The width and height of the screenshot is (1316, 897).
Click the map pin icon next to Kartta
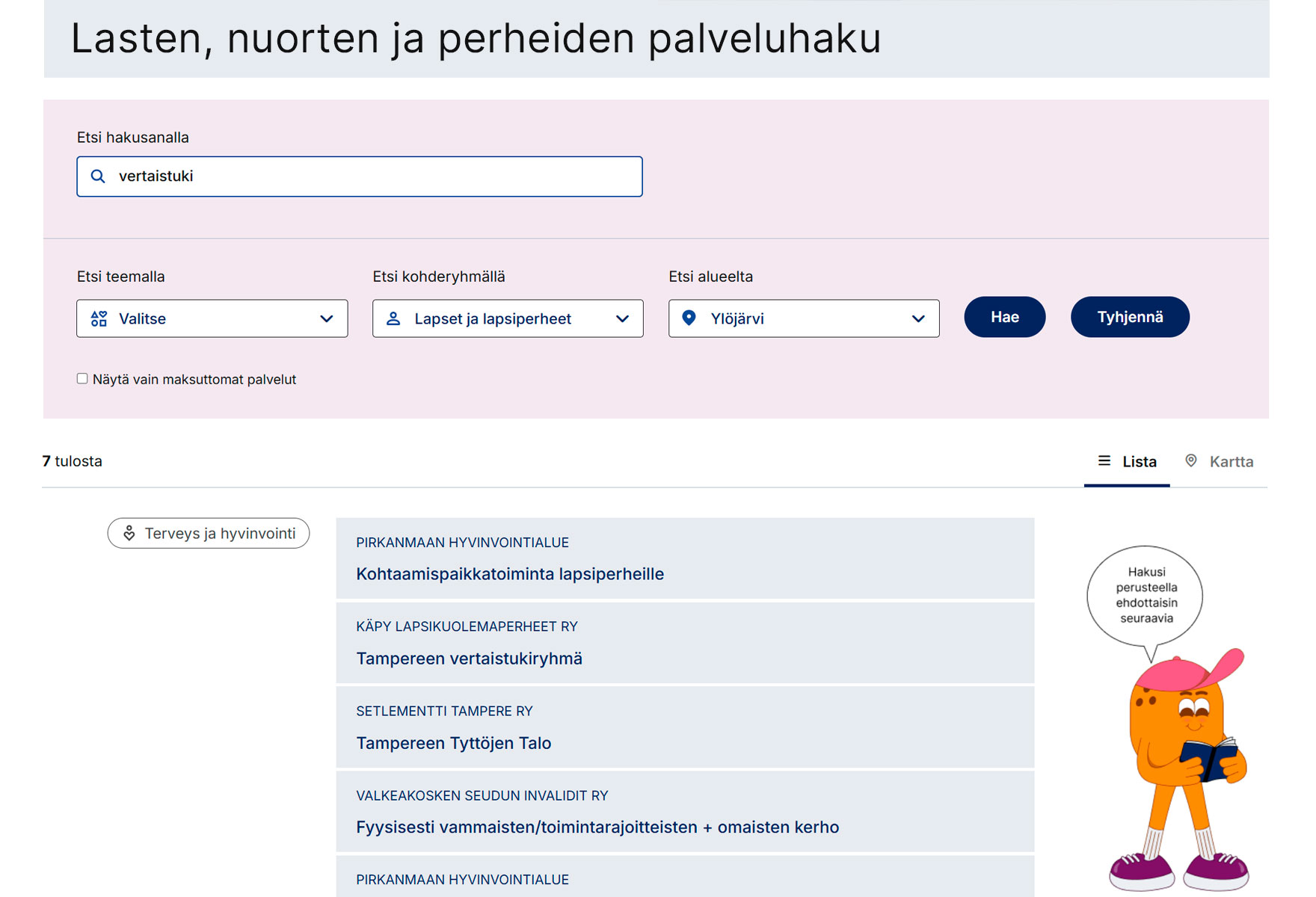click(x=1191, y=461)
